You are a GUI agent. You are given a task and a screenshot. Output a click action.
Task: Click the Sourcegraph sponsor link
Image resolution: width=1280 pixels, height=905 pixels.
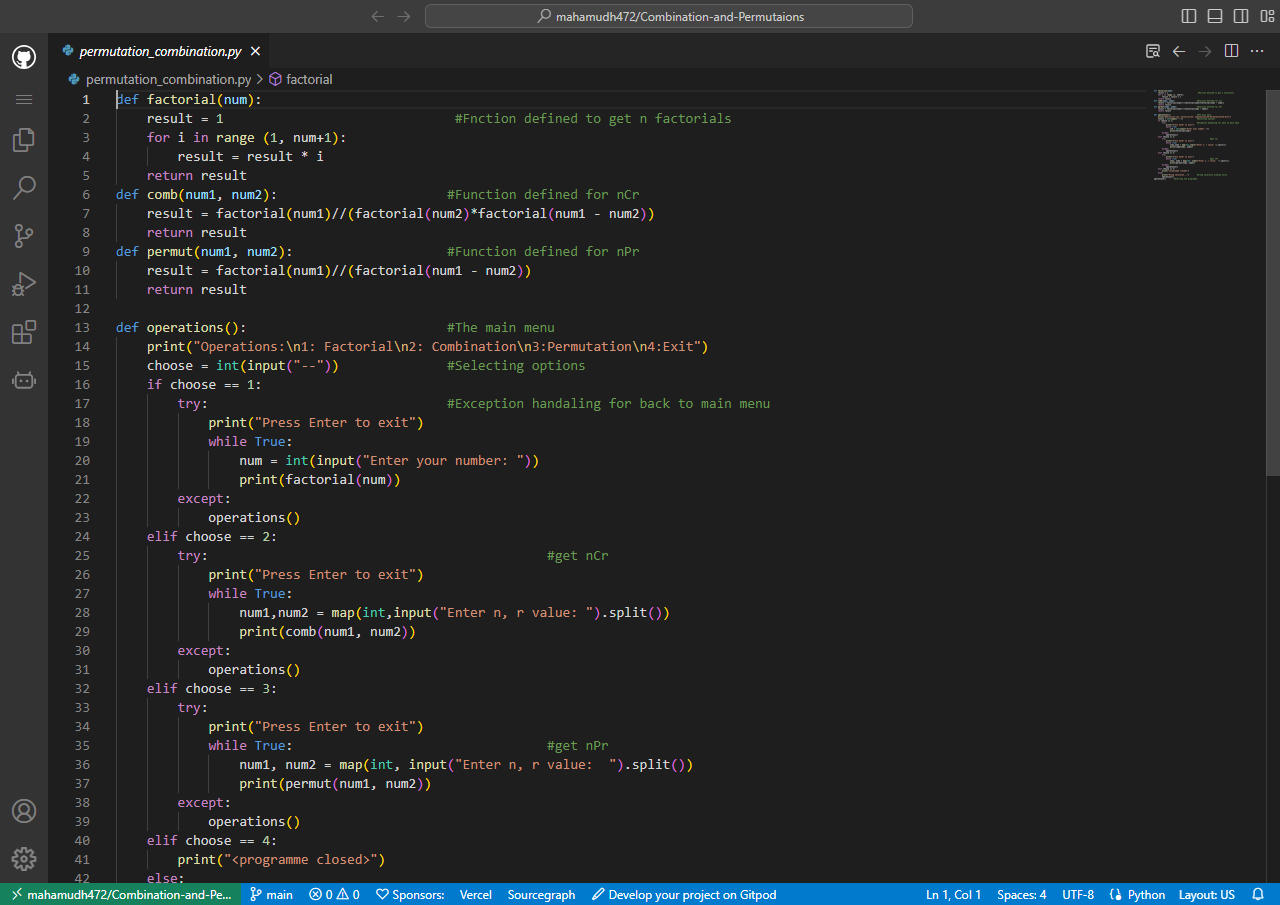pyautogui.click(x=541, y=894)
